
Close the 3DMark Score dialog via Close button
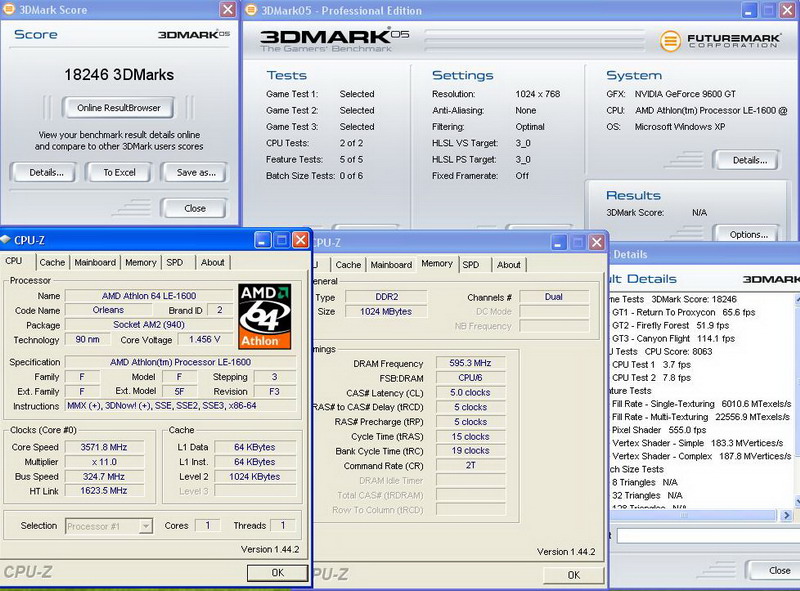click(194, 208)
